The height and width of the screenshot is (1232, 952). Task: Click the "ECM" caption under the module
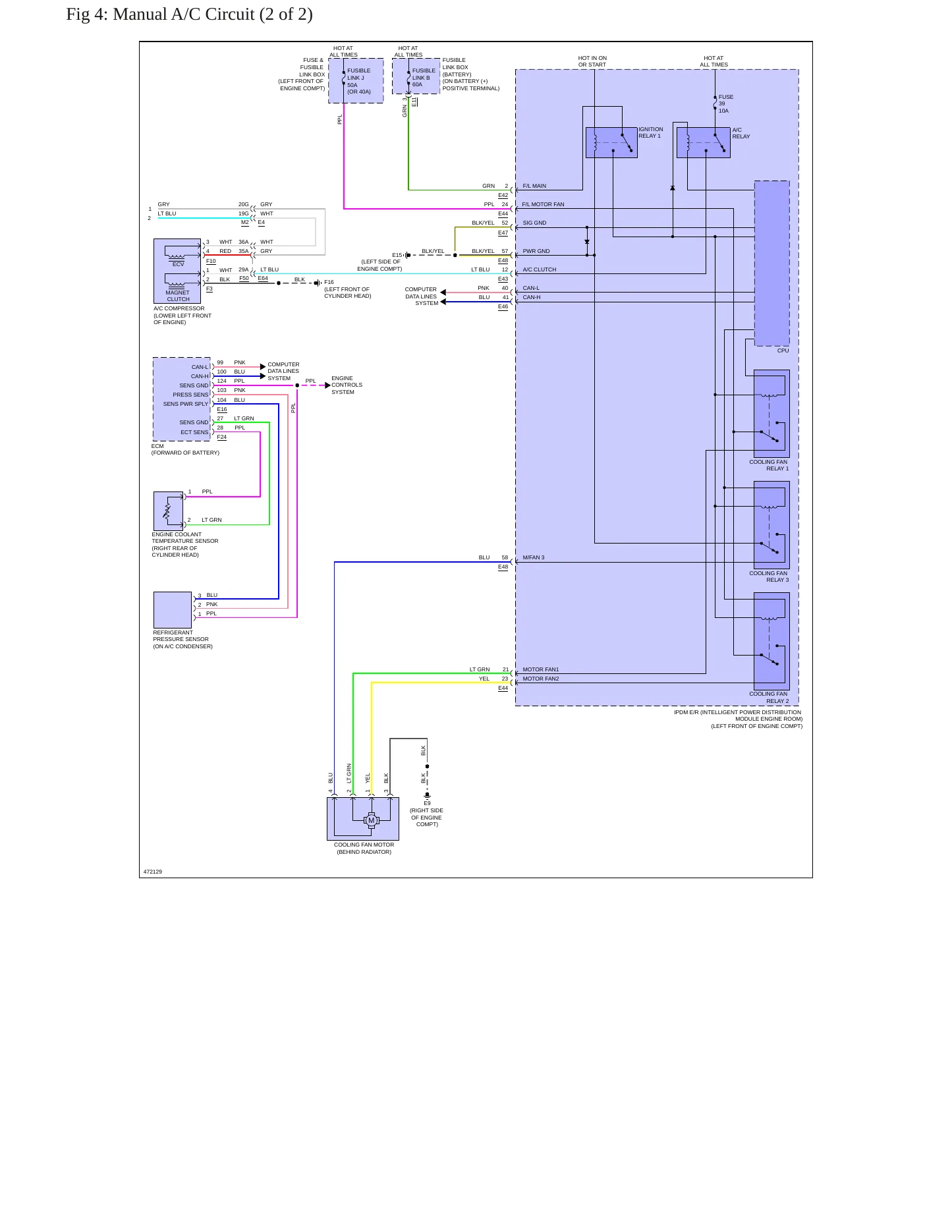tap(157, 446)
